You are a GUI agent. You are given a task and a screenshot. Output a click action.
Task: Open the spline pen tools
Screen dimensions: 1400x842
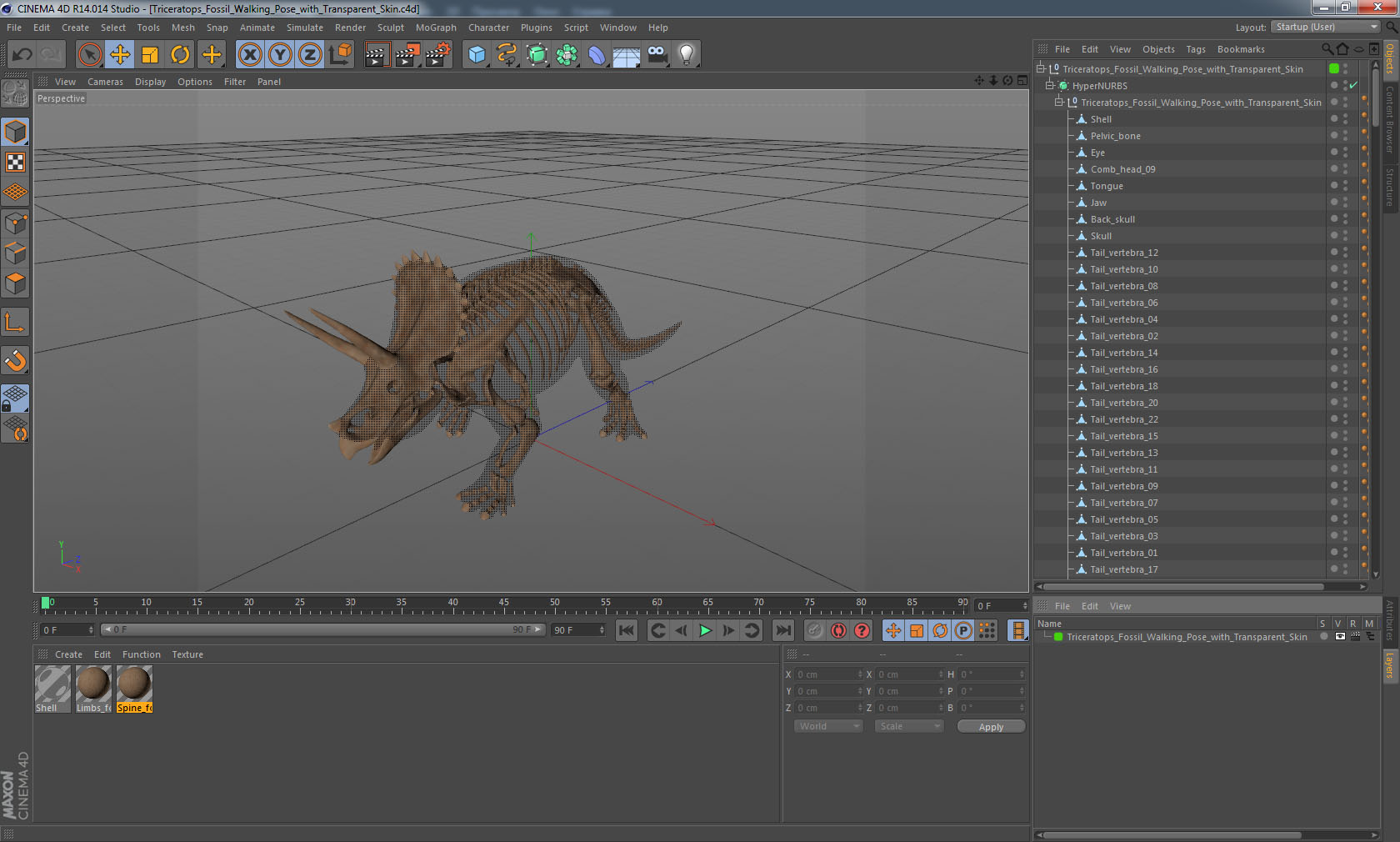507,55
